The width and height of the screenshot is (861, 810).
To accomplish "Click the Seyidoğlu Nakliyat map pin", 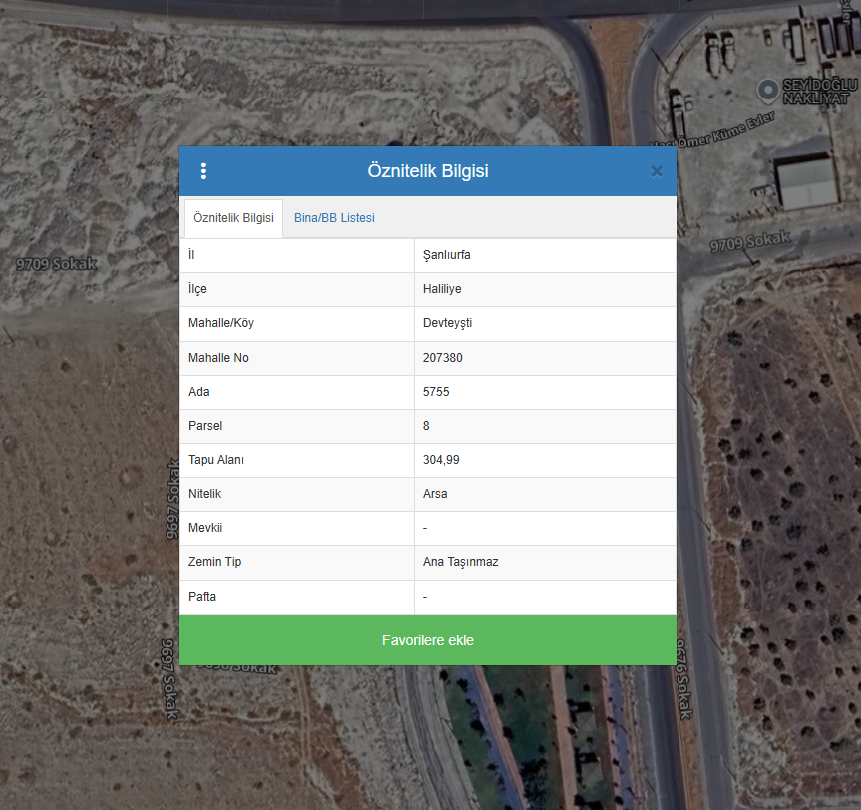I will (768, 91).
